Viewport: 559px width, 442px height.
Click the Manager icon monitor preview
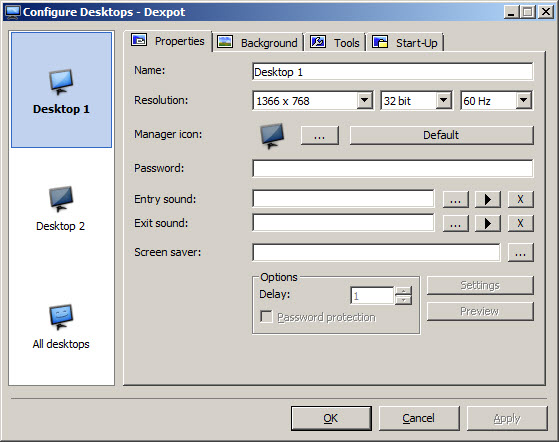[x=272, y=136]
